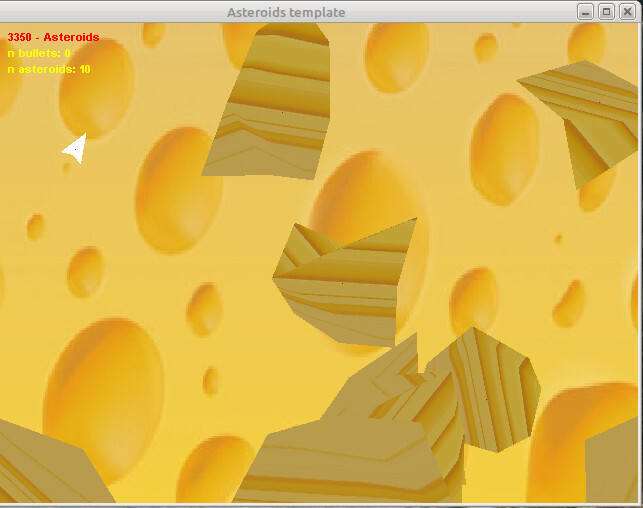Close the Asteroids template window
The height and width of the screenshot is (508, 643).
click(627, 12)
